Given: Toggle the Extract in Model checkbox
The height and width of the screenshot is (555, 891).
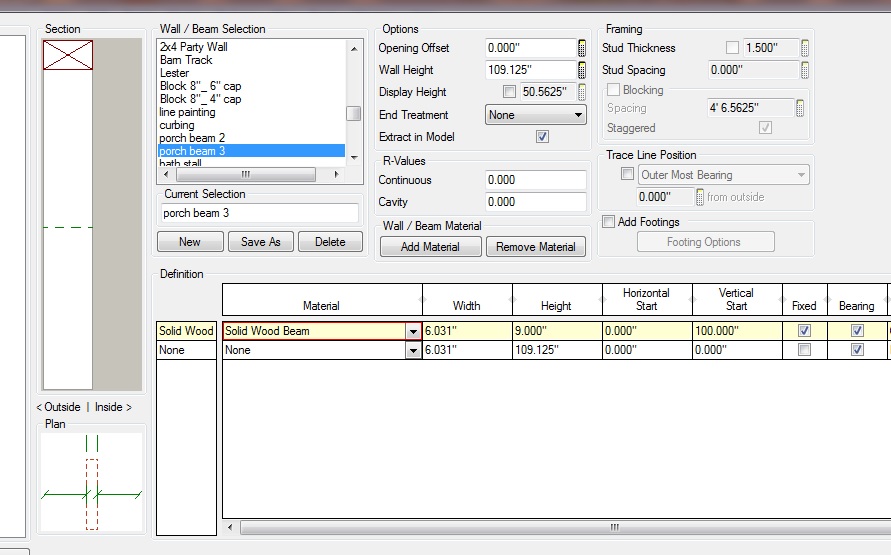Looking at the screenshot, I should pos(542,137).
